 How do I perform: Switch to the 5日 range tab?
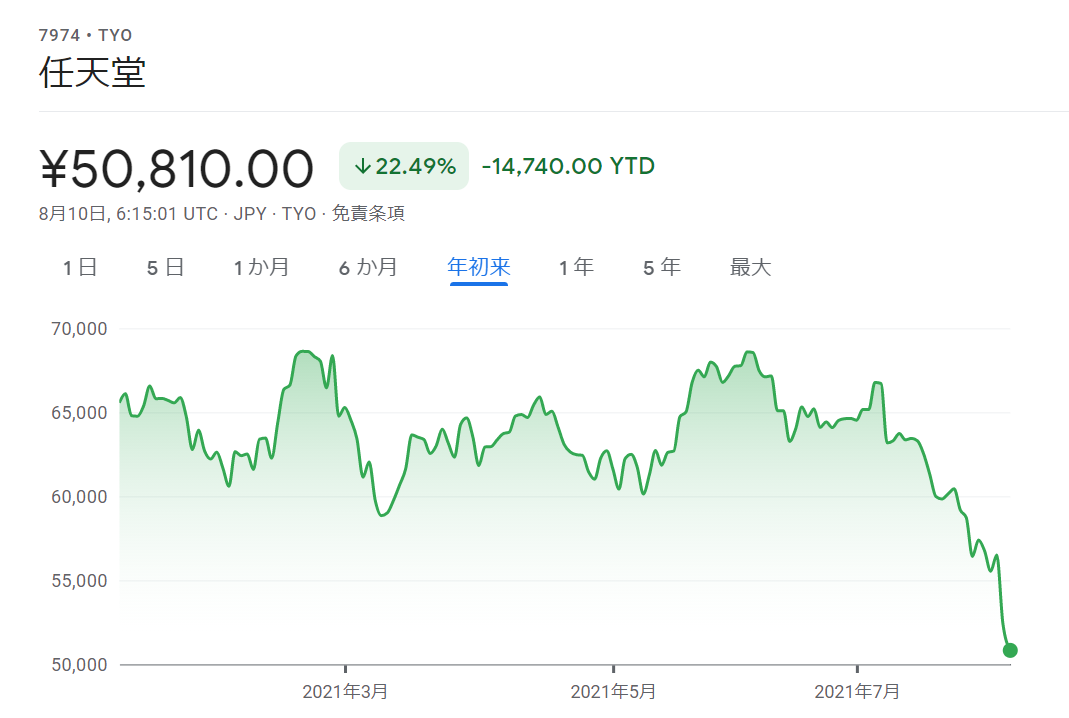(165, 267)
